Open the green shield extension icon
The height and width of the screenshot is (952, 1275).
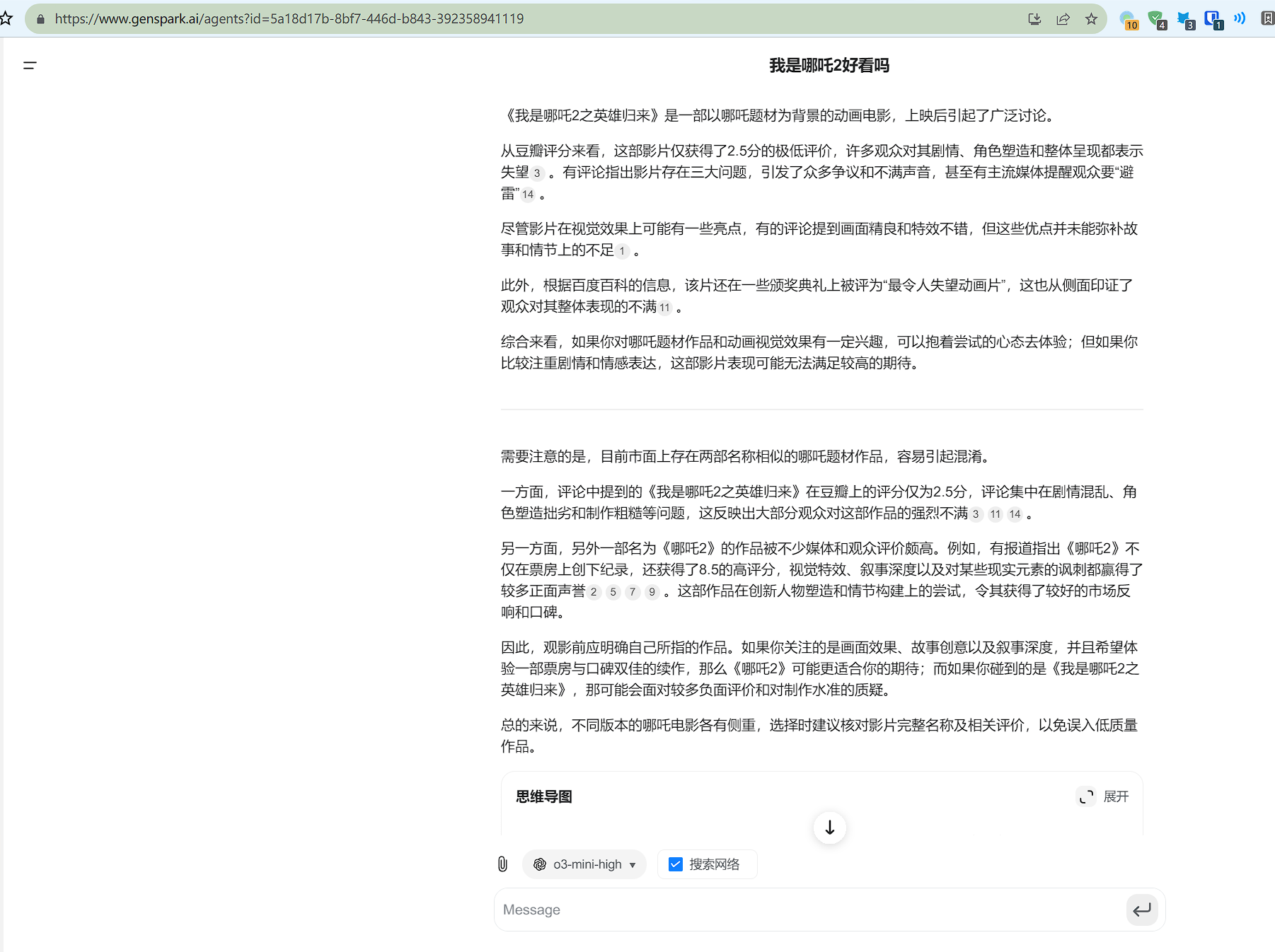[x=1157, y=20]
